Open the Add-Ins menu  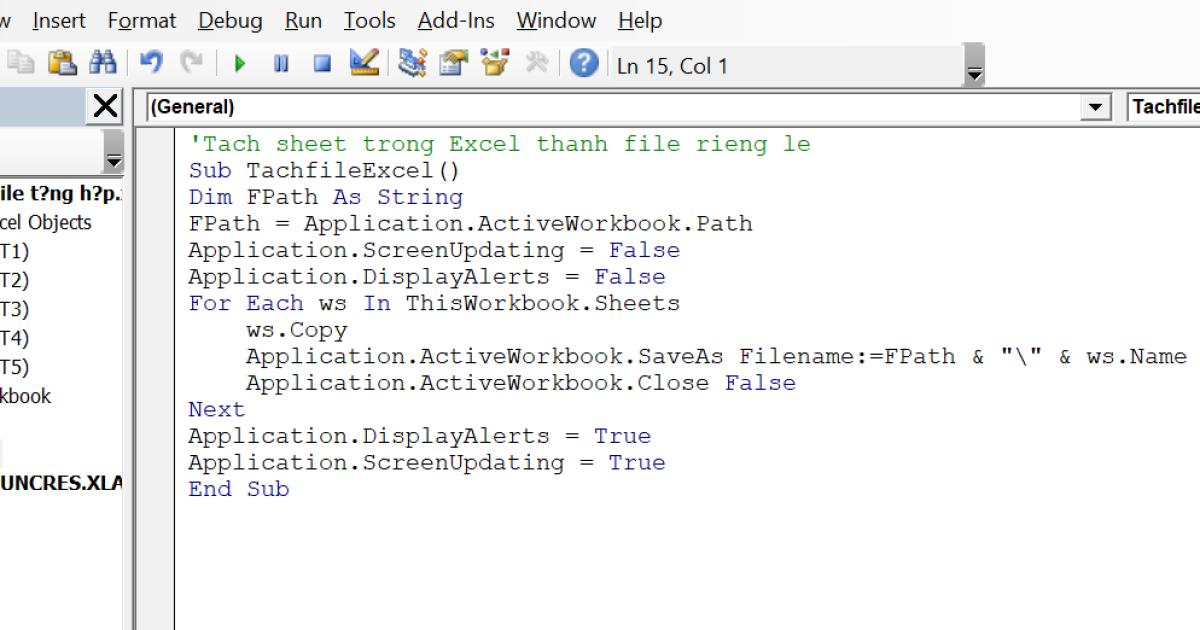(455, 20)
